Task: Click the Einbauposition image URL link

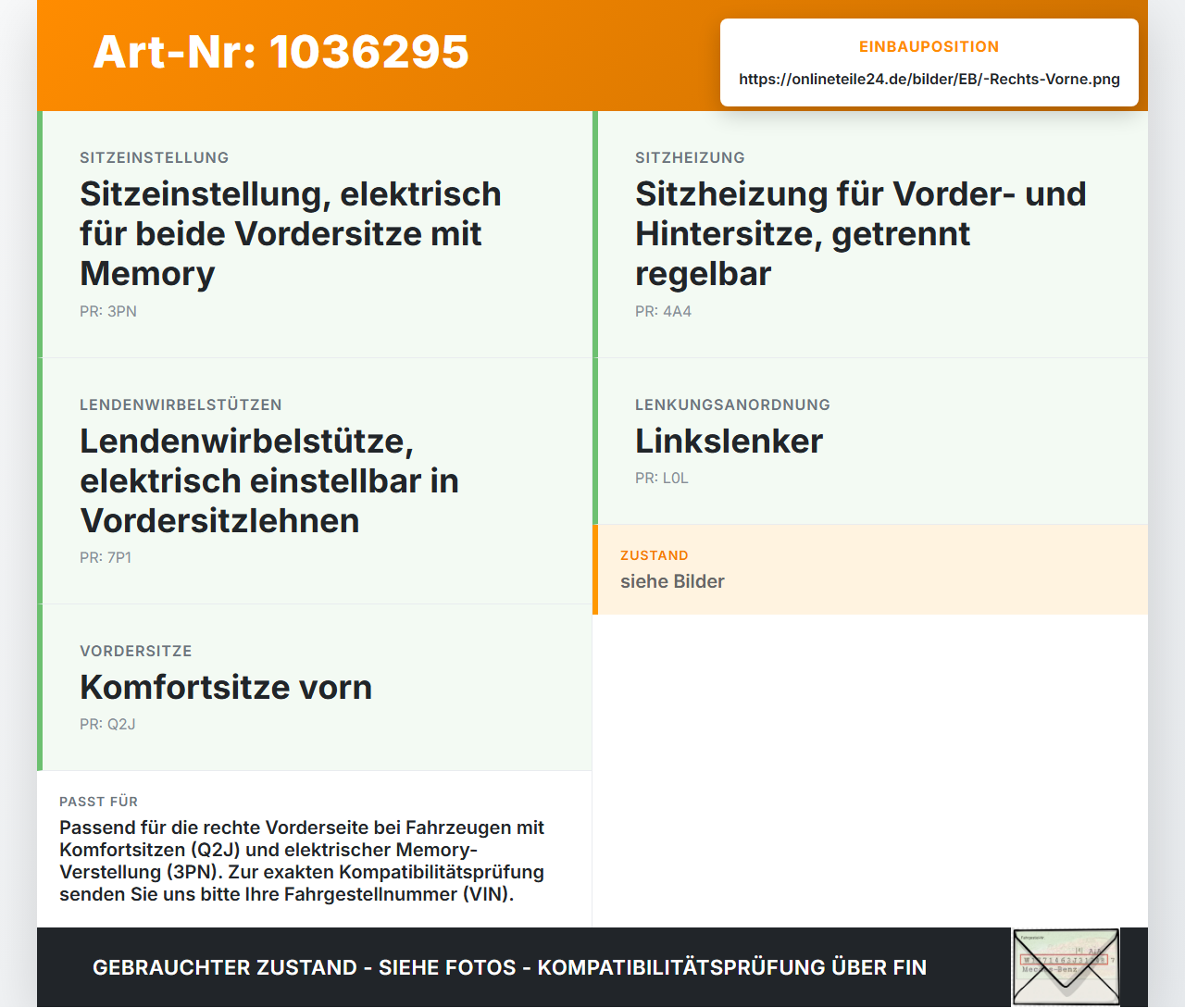Action: 929,79
